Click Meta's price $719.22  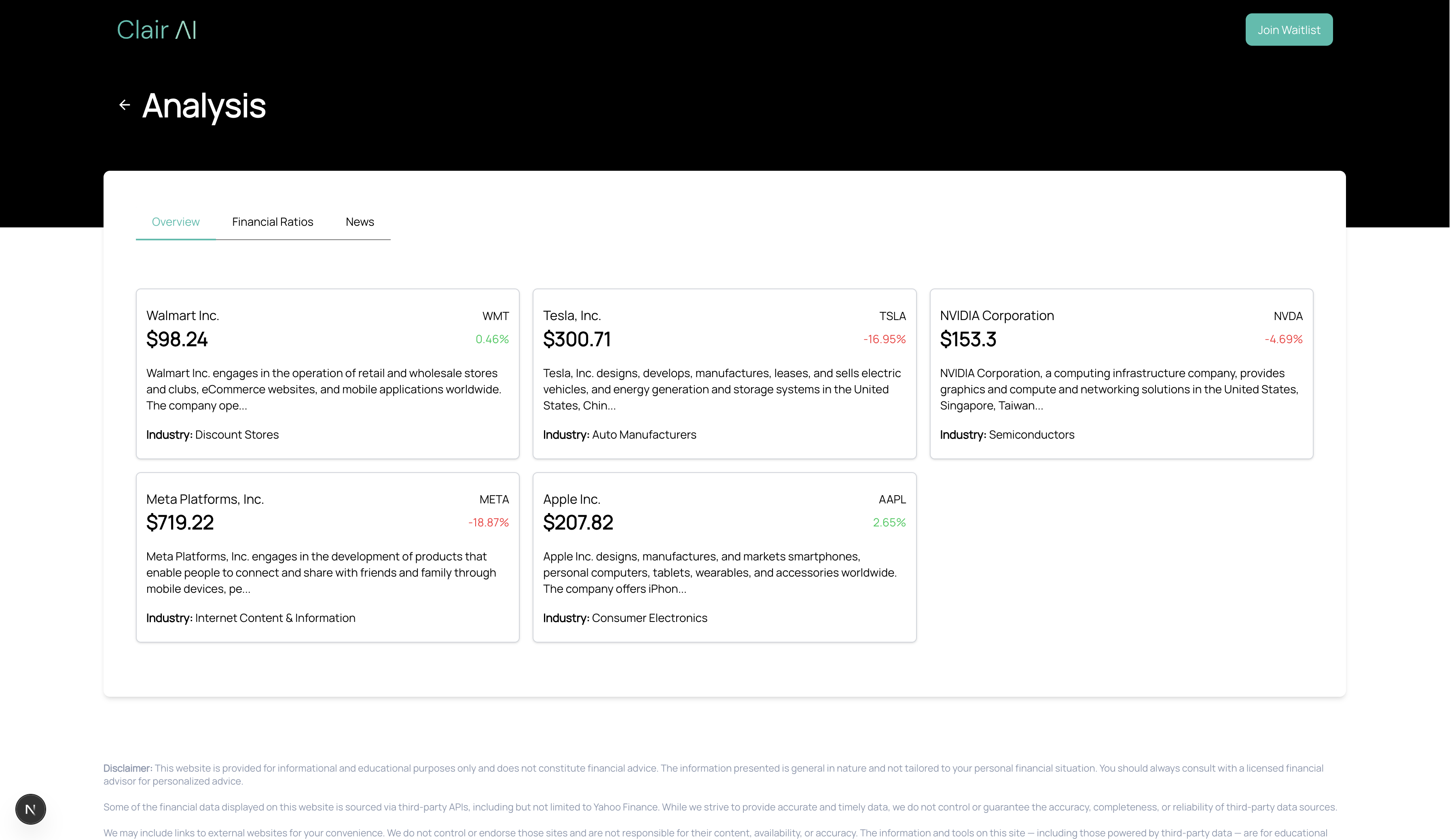[x=180, y=523]
